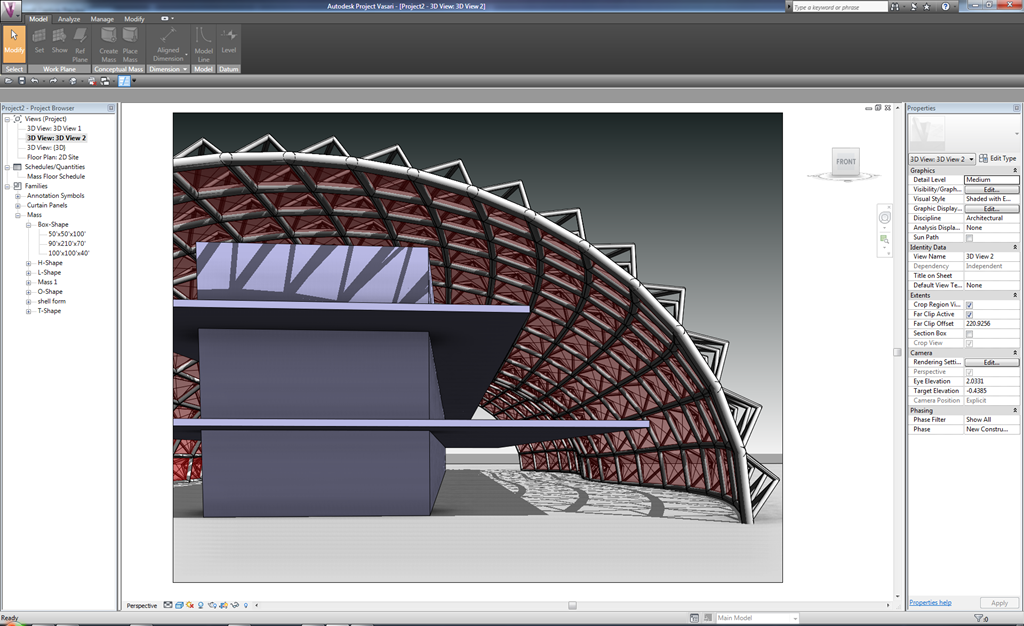1024x626 pixels.
Task: Select the Aligned Dimension tool
Action: point(167,43)
